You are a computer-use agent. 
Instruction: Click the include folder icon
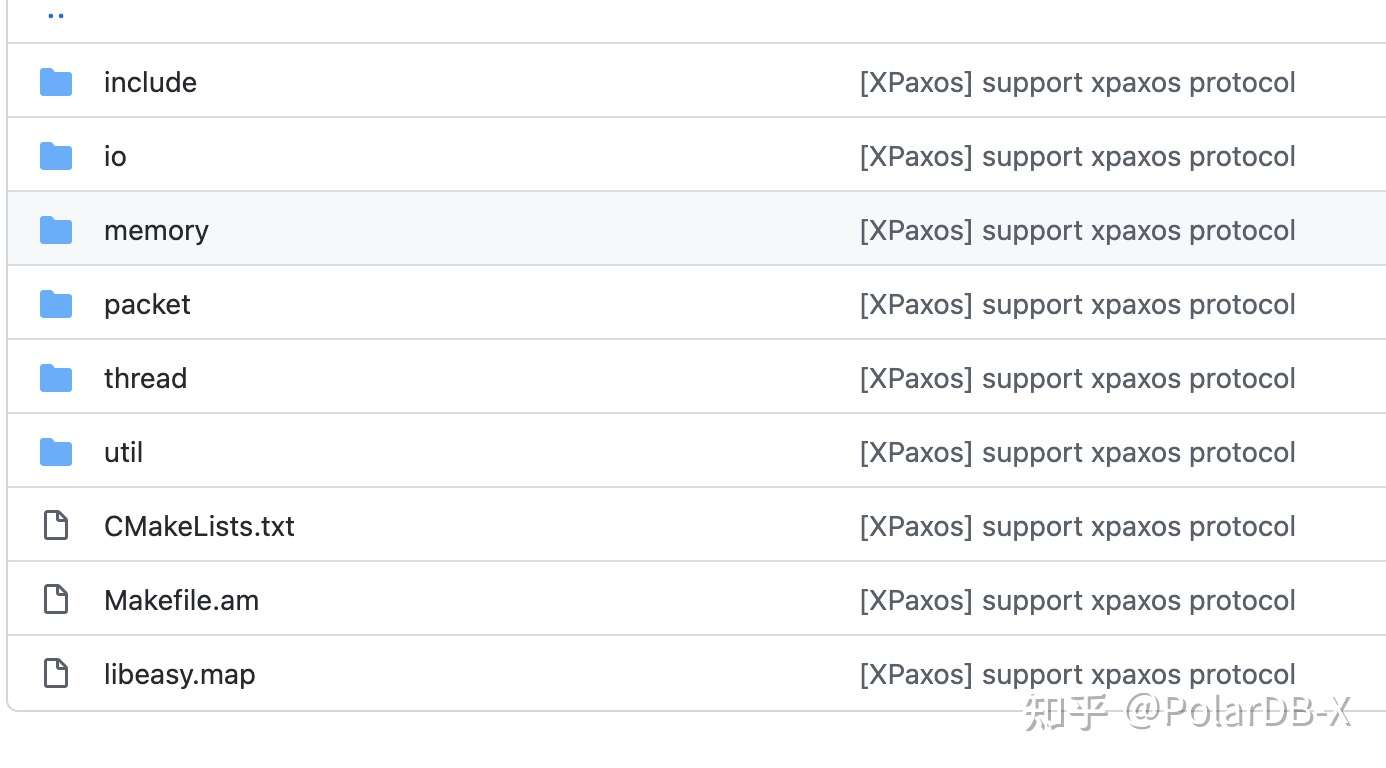tap(56, 82)
